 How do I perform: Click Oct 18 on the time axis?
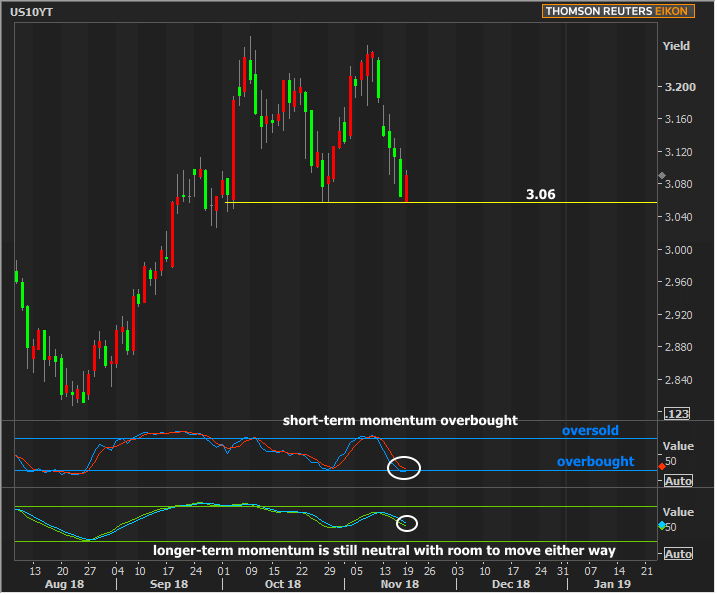coord(282,583)
